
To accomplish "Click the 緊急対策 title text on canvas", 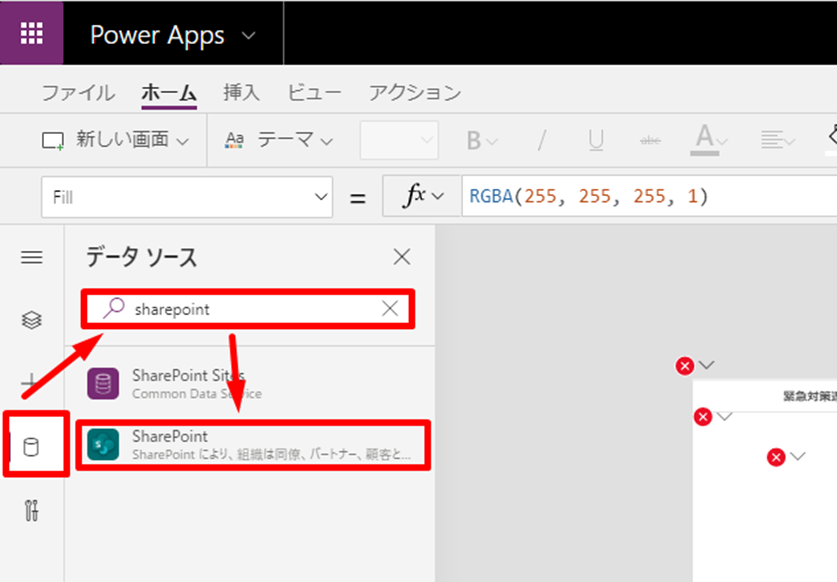I will [809, 397].
